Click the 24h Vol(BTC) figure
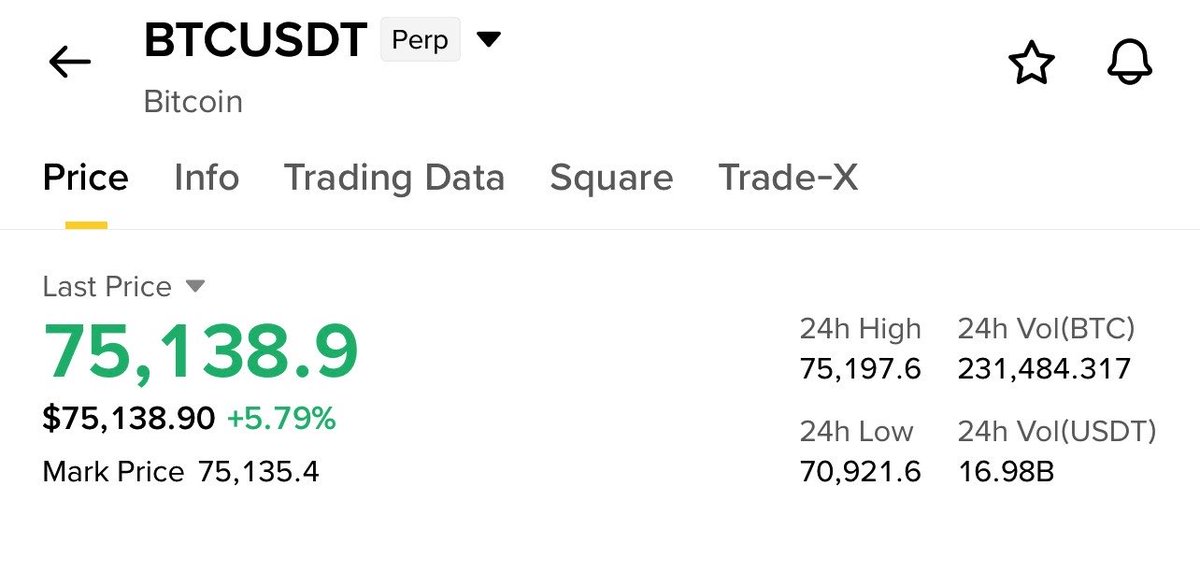Viewport: 1200px width, 572px height. click(1044, 369)
